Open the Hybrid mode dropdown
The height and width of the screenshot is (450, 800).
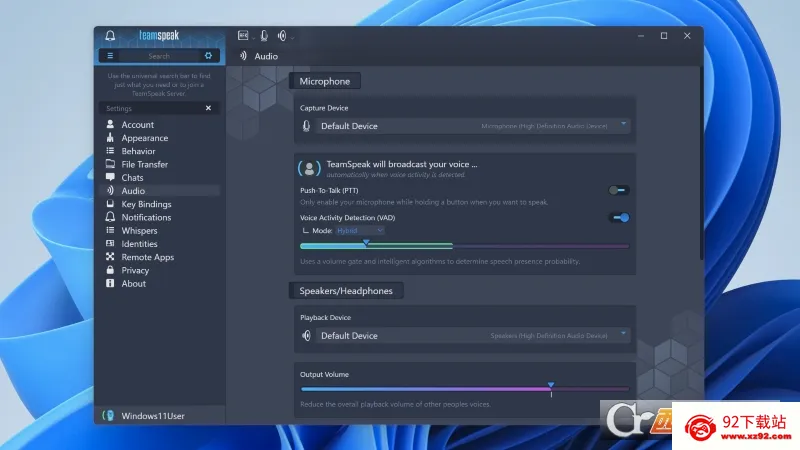360,231
